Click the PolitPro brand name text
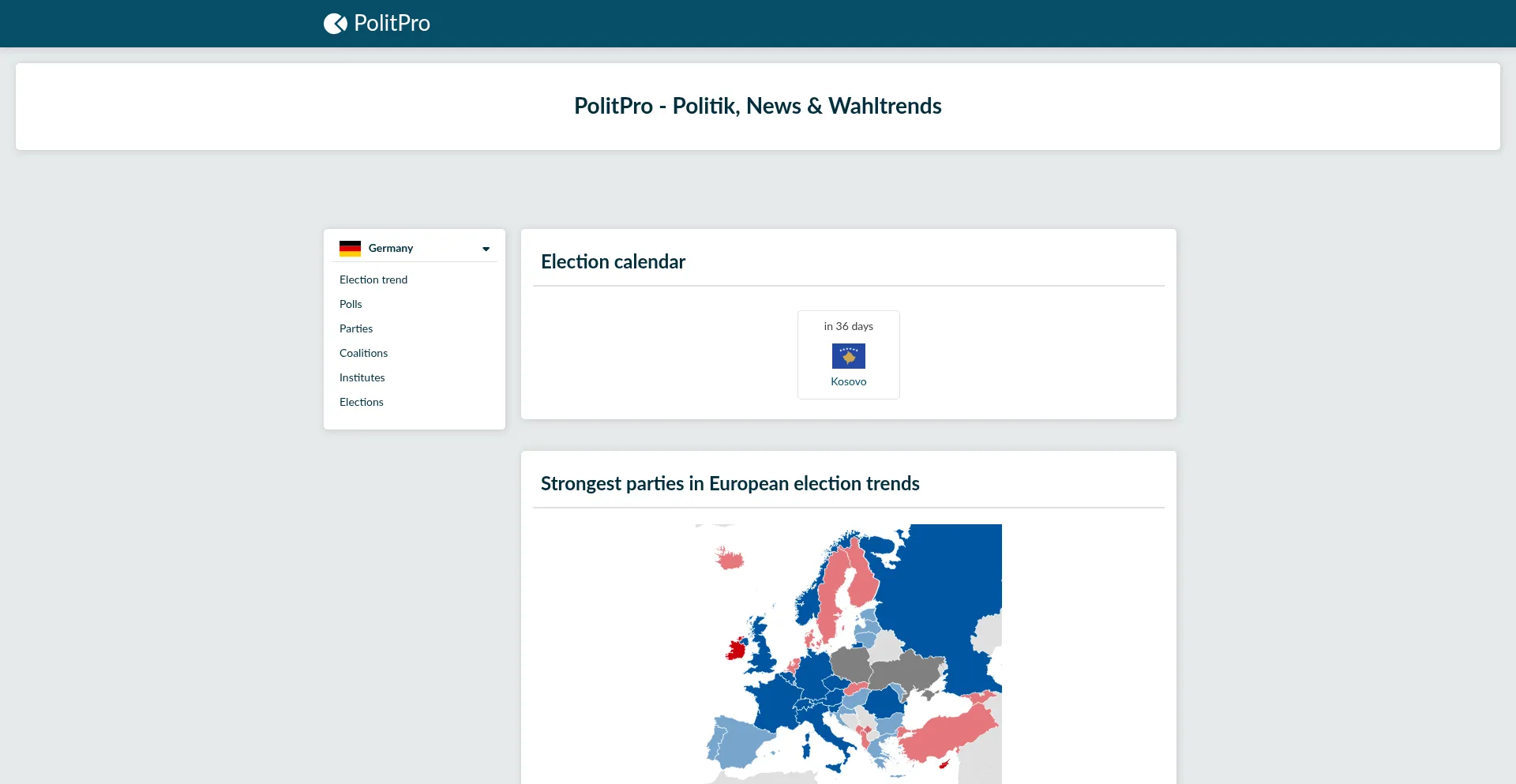1516x784 pixels. tap(392, 24)
